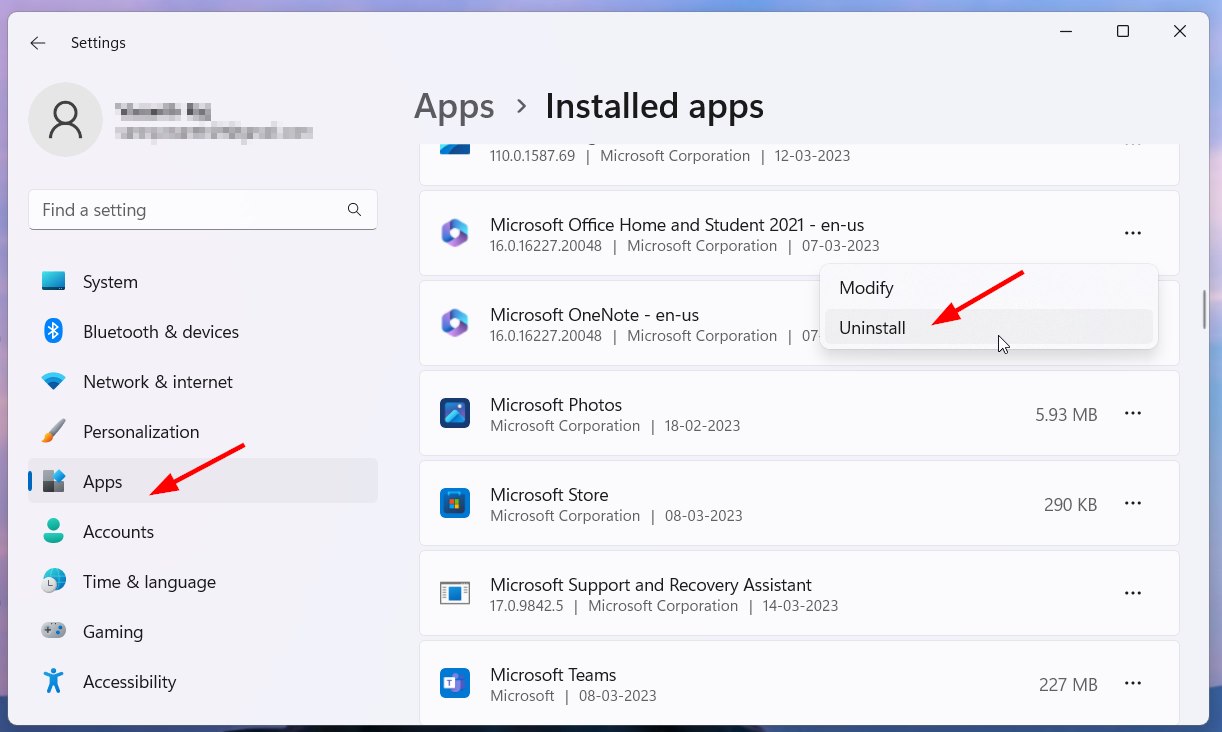Select the Network & internet wifi icon

(x=54, y=382)
